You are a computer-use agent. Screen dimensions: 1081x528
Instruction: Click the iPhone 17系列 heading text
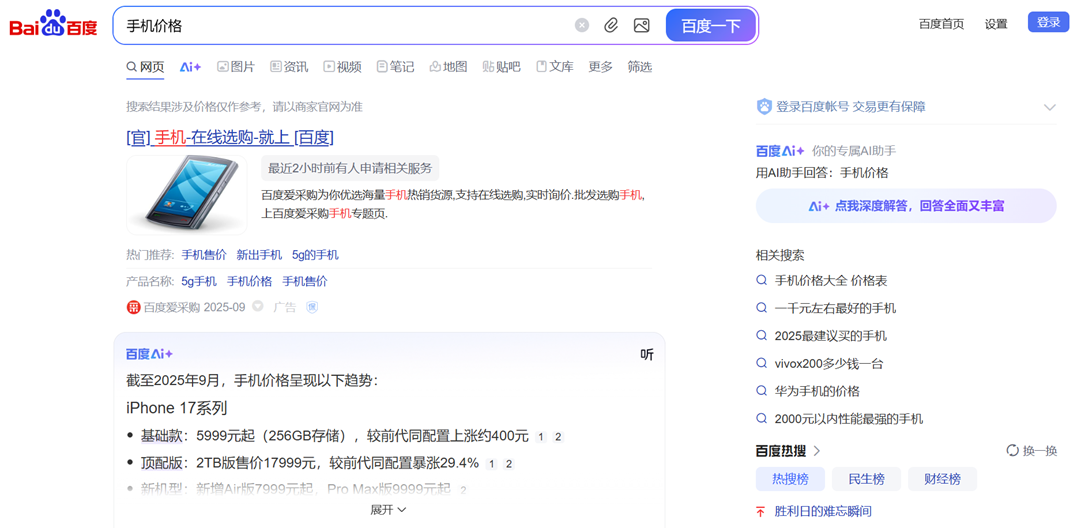coord(176,408)
